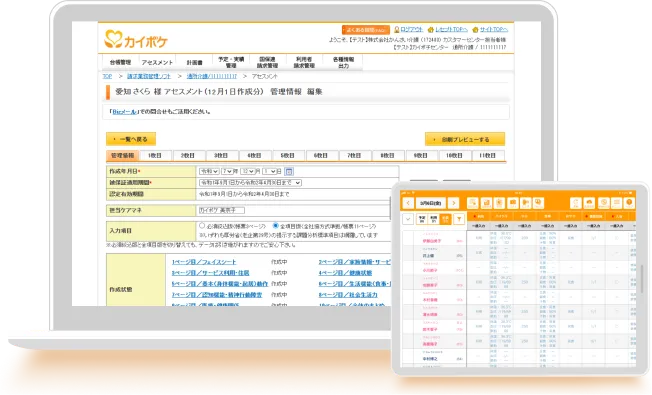The image size is (652, 395).
Task: Go to previous day on tablet
Action: coord(408,203)
